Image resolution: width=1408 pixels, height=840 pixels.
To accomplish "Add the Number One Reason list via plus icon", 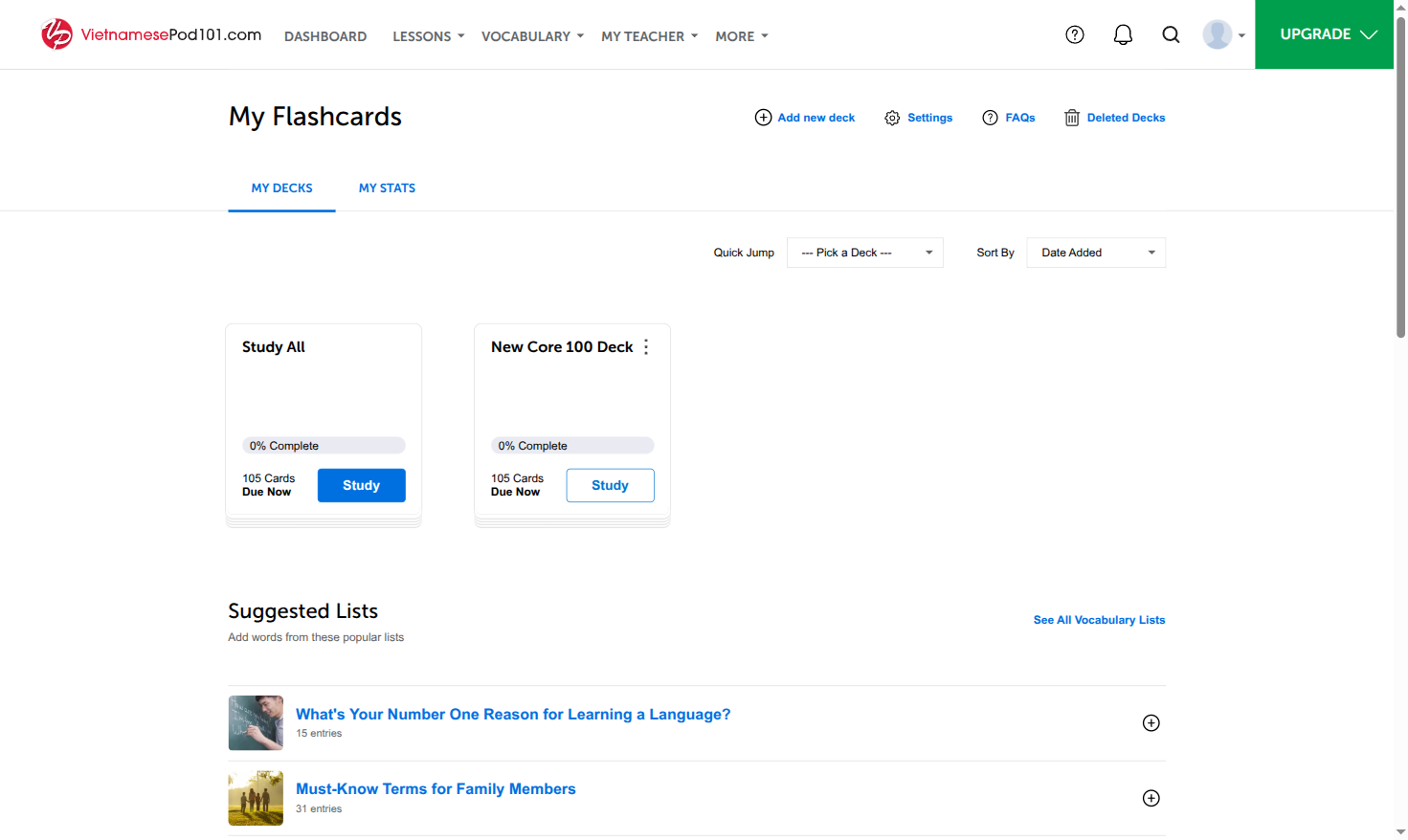I will tap(1151, 723).
